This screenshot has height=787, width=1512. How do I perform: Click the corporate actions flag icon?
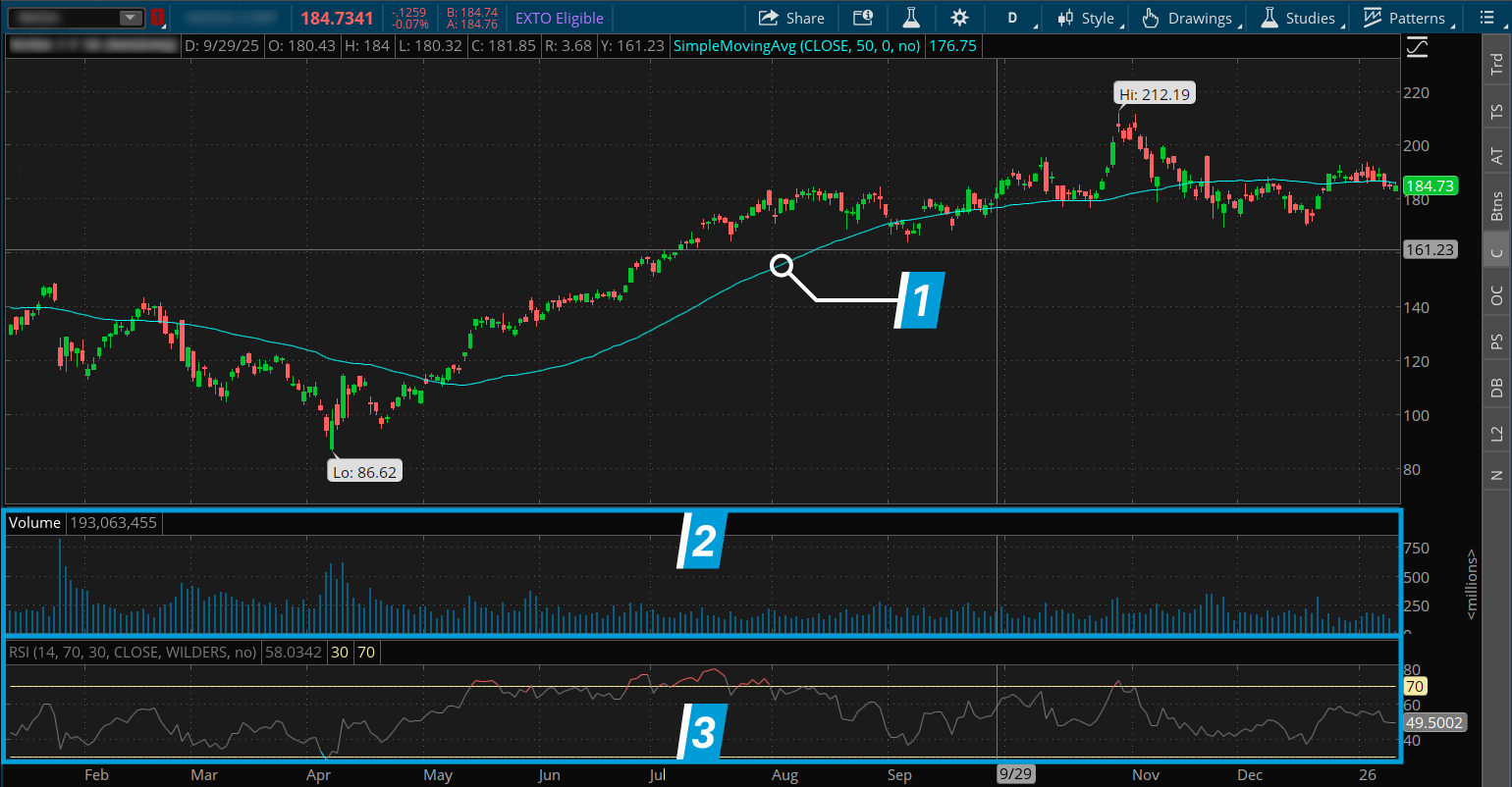tap(863, 17)
